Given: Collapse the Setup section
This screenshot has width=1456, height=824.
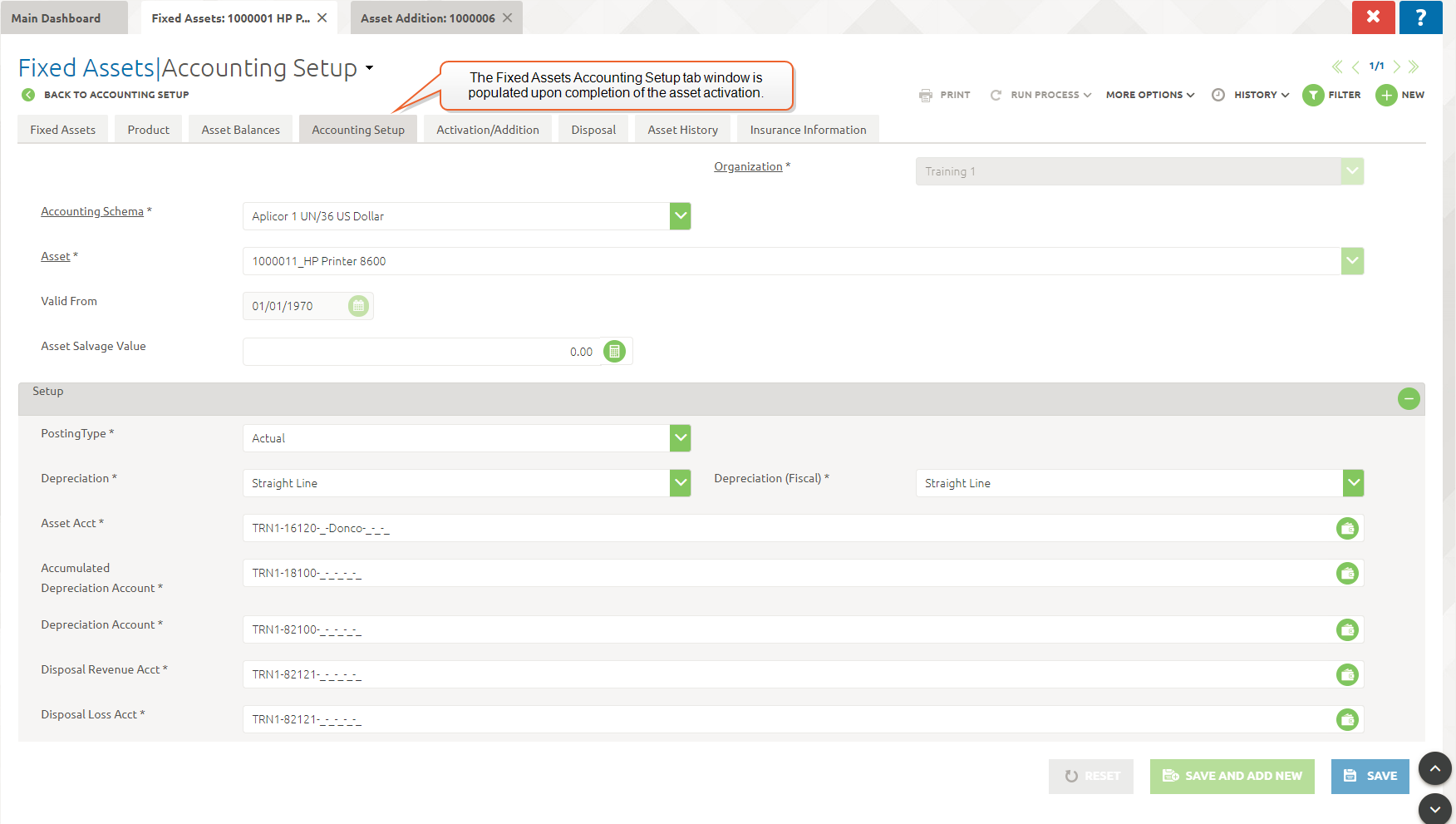Looking at the screenshot, I should 1409,399.
